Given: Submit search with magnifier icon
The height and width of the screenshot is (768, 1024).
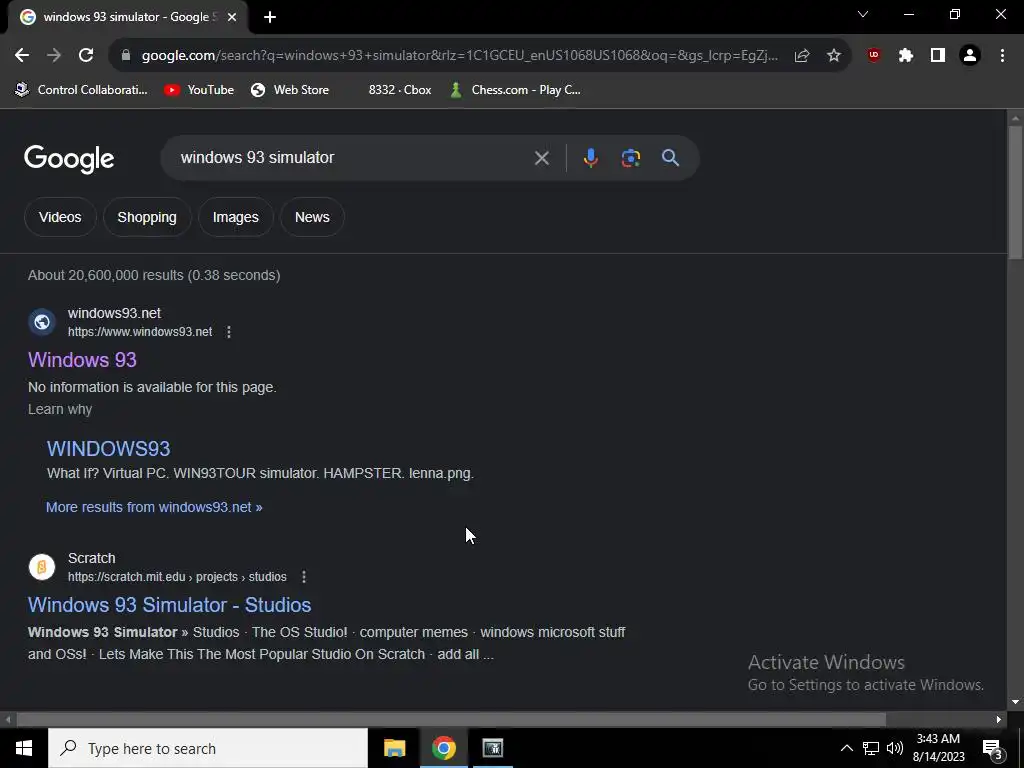Looking at the screenshot, I should pyautogui.click(x=670, y=158).
